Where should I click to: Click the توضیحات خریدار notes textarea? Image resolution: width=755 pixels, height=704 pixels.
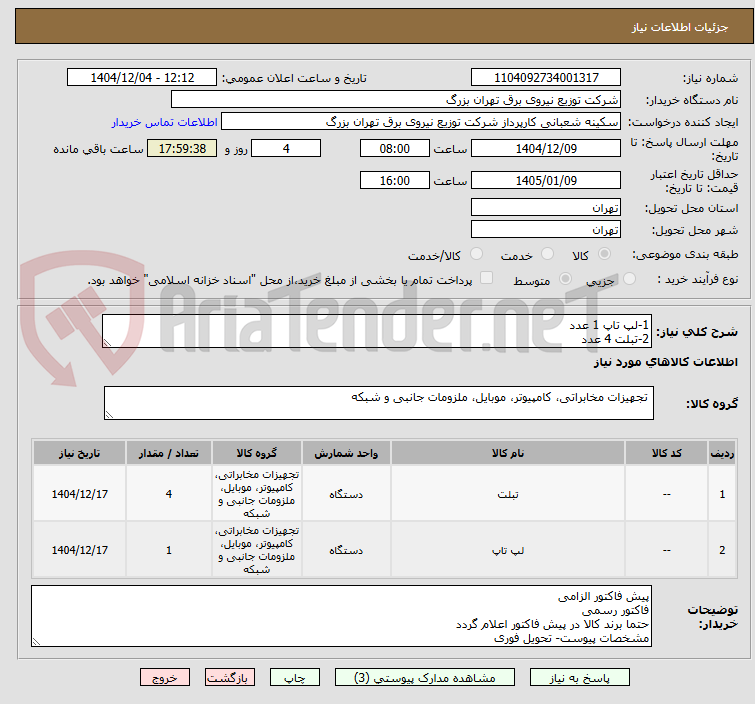[341, 616]
